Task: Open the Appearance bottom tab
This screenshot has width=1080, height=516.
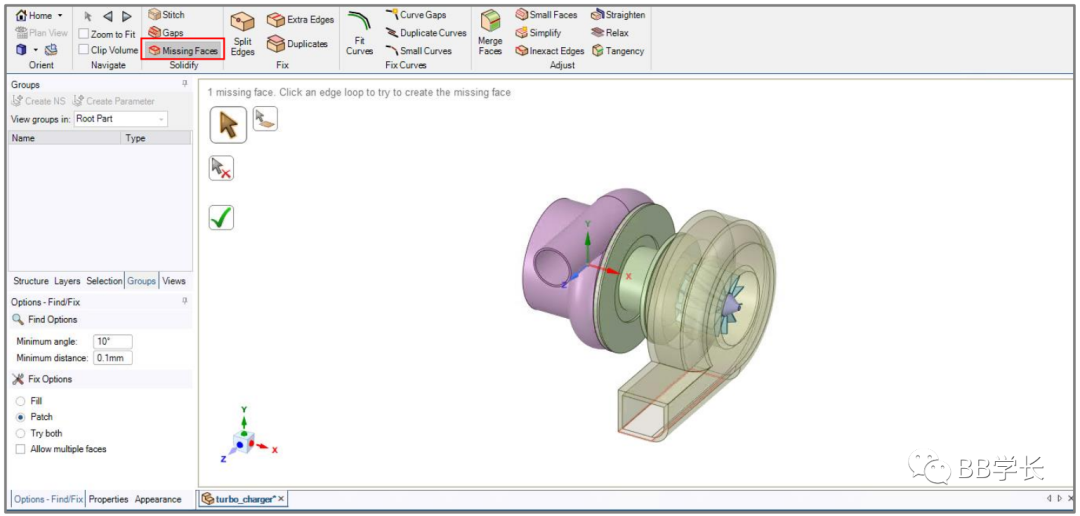Action: pyautogui.click(x=158, y=499)
